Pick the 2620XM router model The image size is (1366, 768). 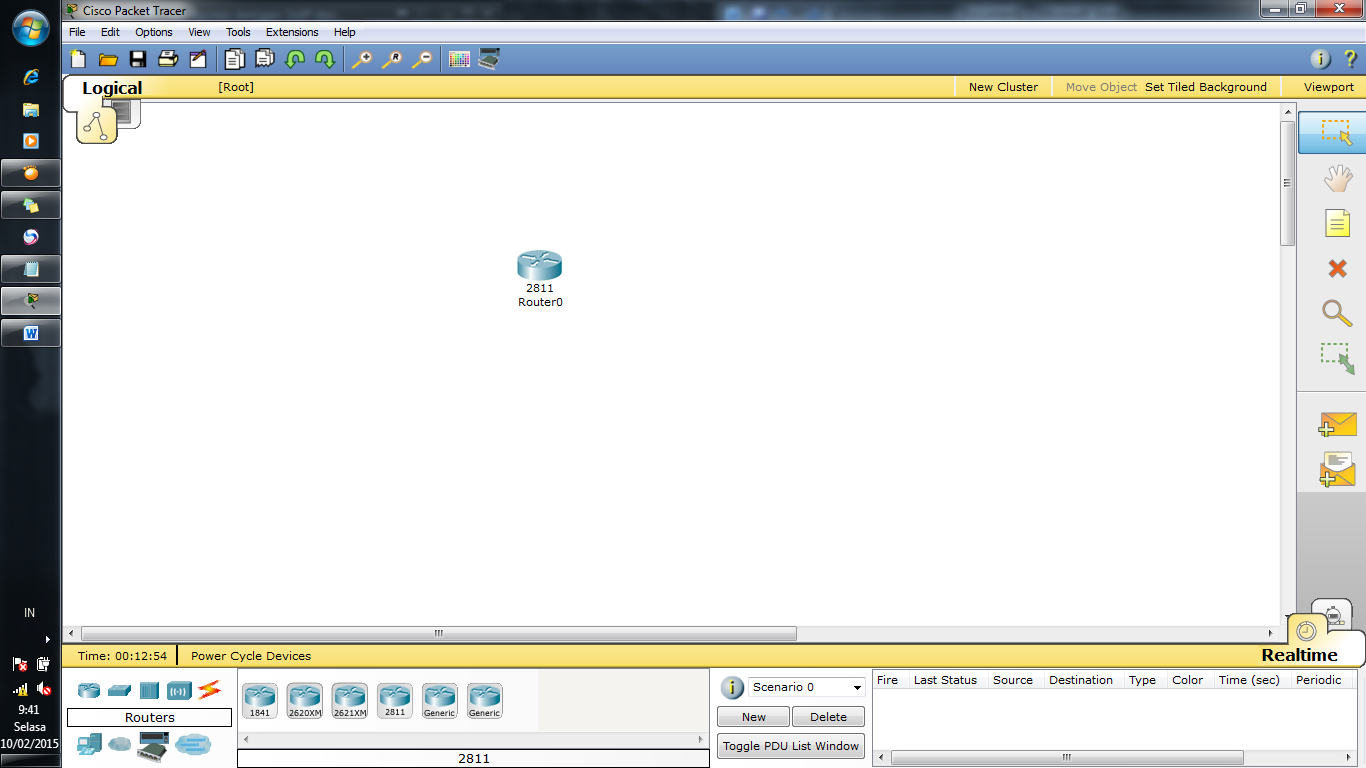[x=305, y=701]
